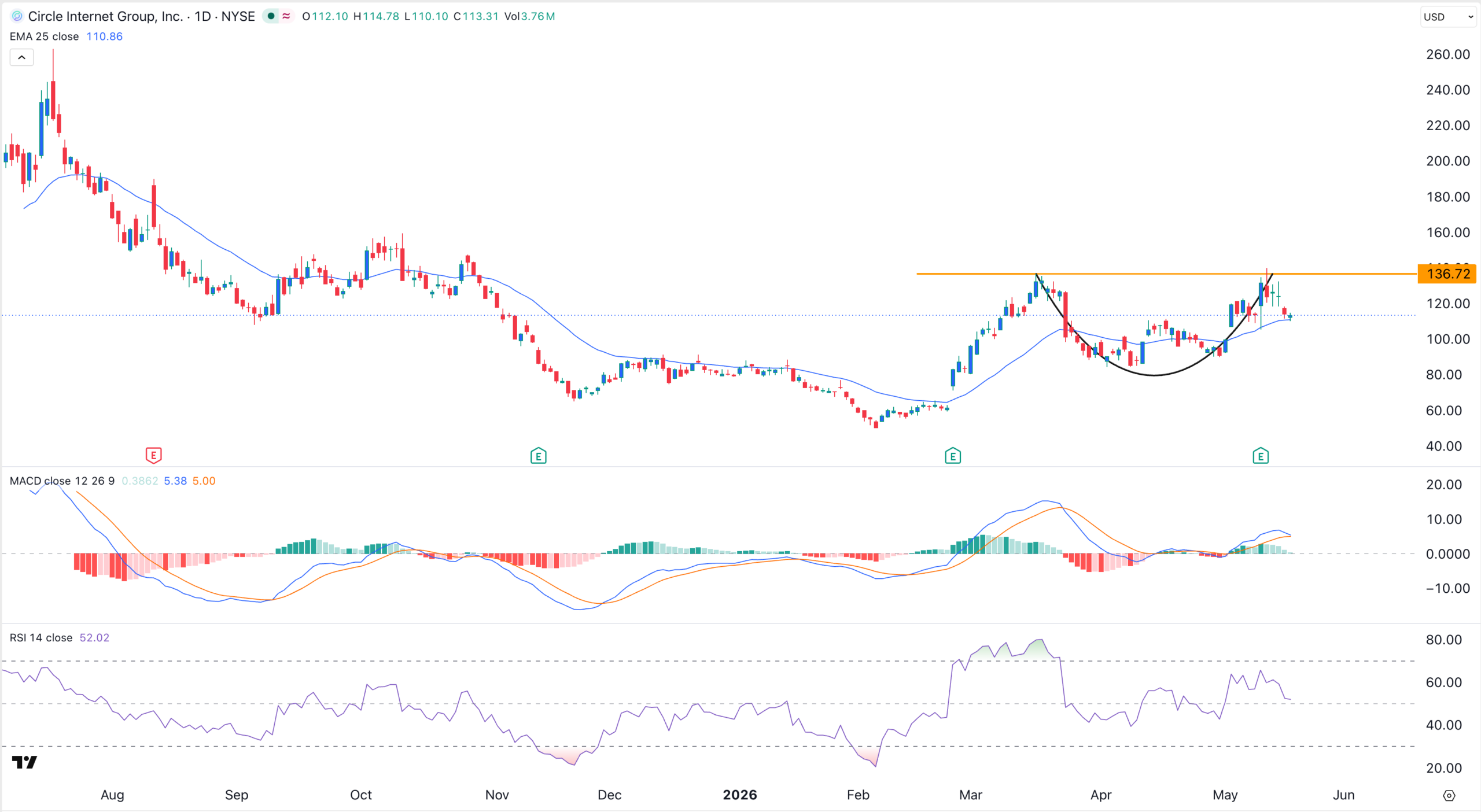1481x812 pixels.
Task: Click the black cup curve drawing
Action: coord(1154,375)
